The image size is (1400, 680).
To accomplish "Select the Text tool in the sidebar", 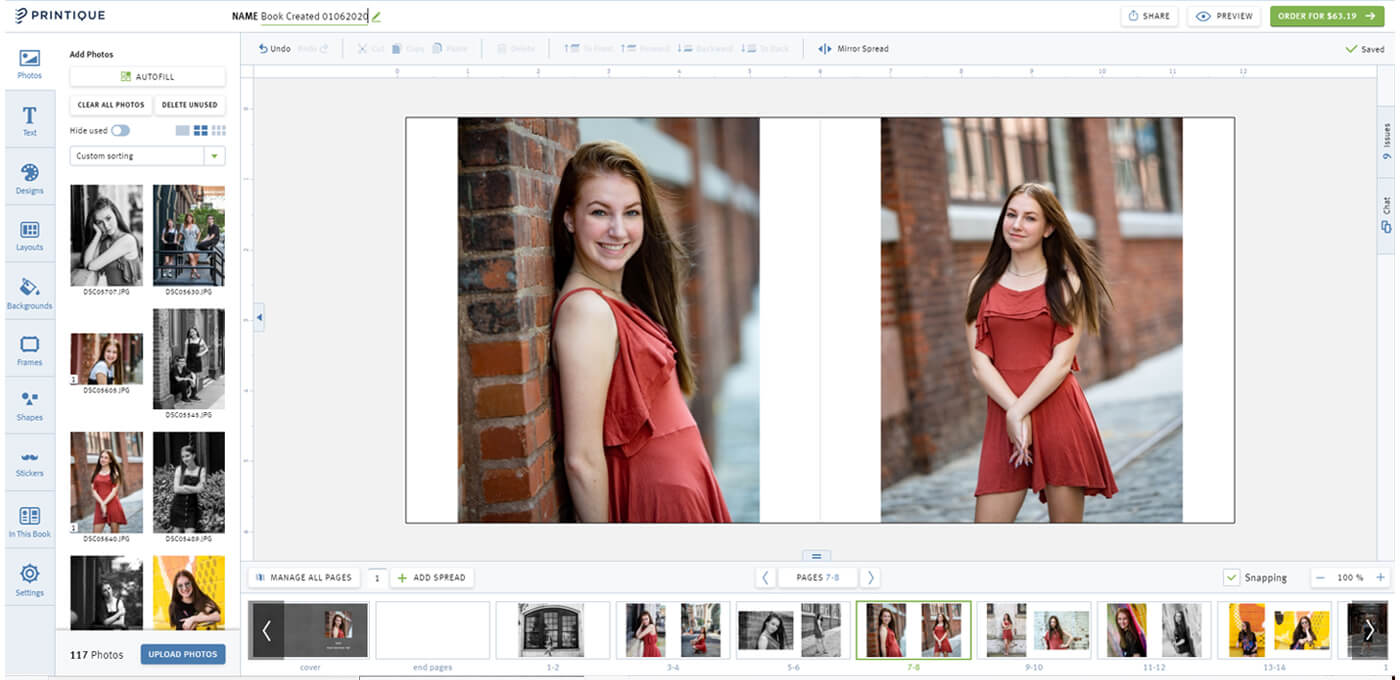I will click(x=30, y=120).
